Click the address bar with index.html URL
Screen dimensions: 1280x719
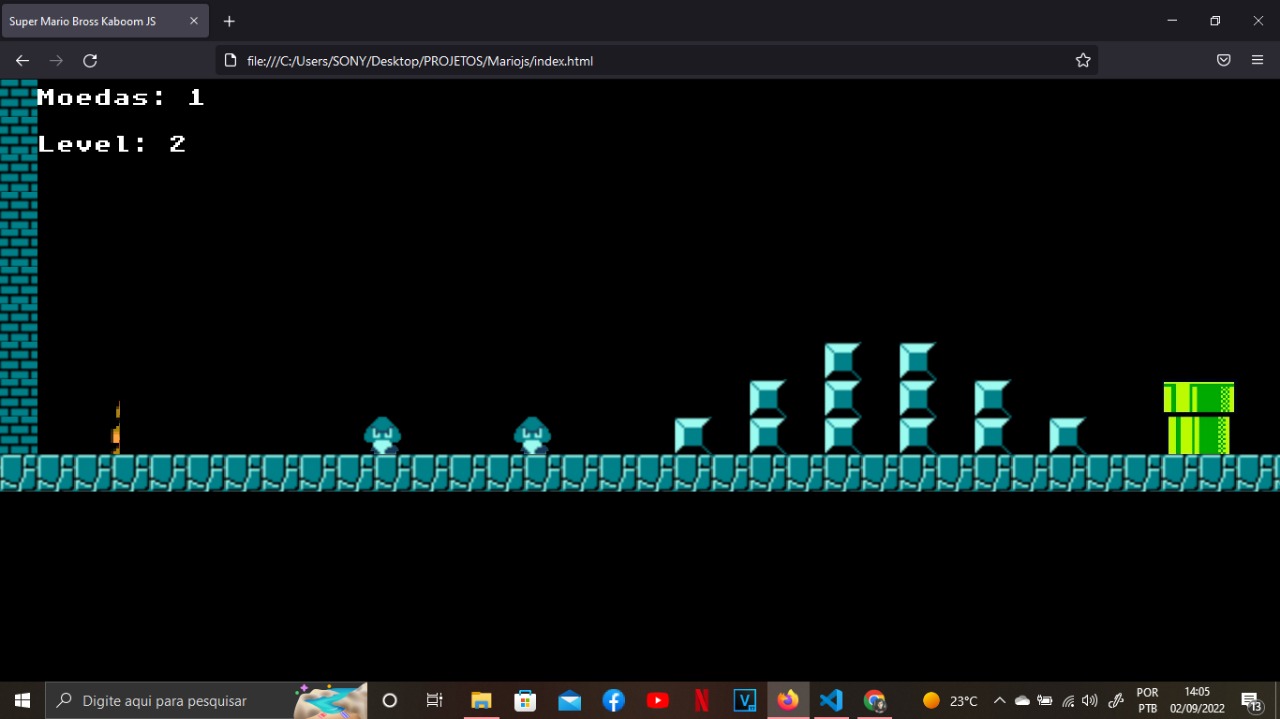657,61
